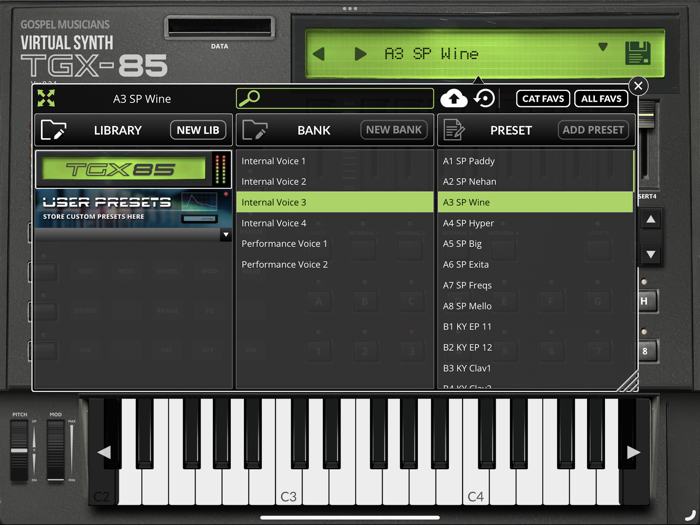Click the previous preset left arrow in LCD display
The height and width of the screenshot is (525, 700).
[319, 54]
